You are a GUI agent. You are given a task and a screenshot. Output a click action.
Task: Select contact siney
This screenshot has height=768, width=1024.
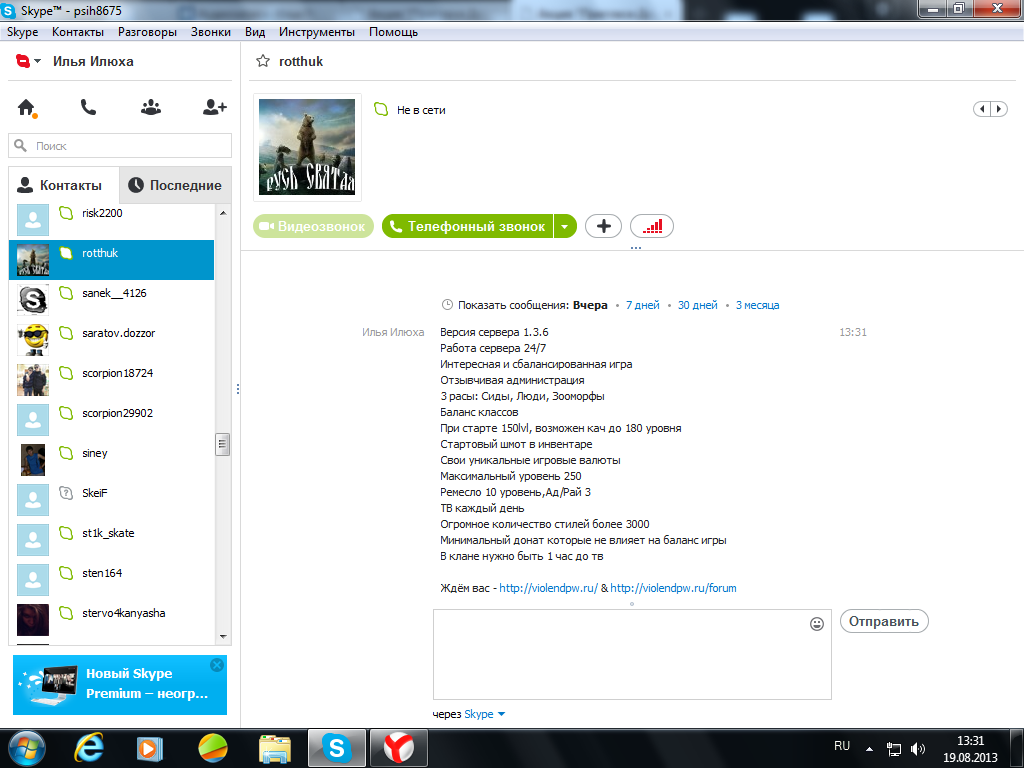pyautogui.click(x=112, y=460)
